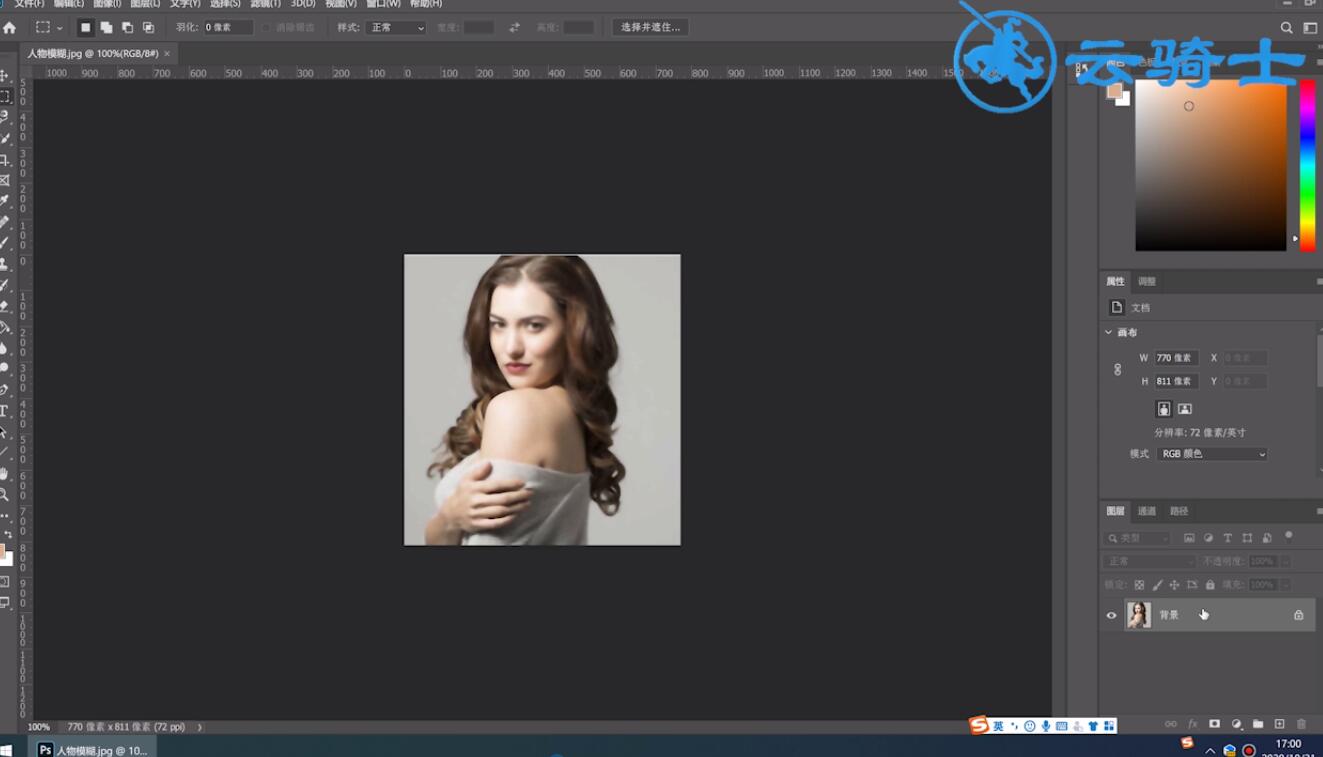Open the 选择(S) menu
The image size is (1323, 757).
click(225, 4)
